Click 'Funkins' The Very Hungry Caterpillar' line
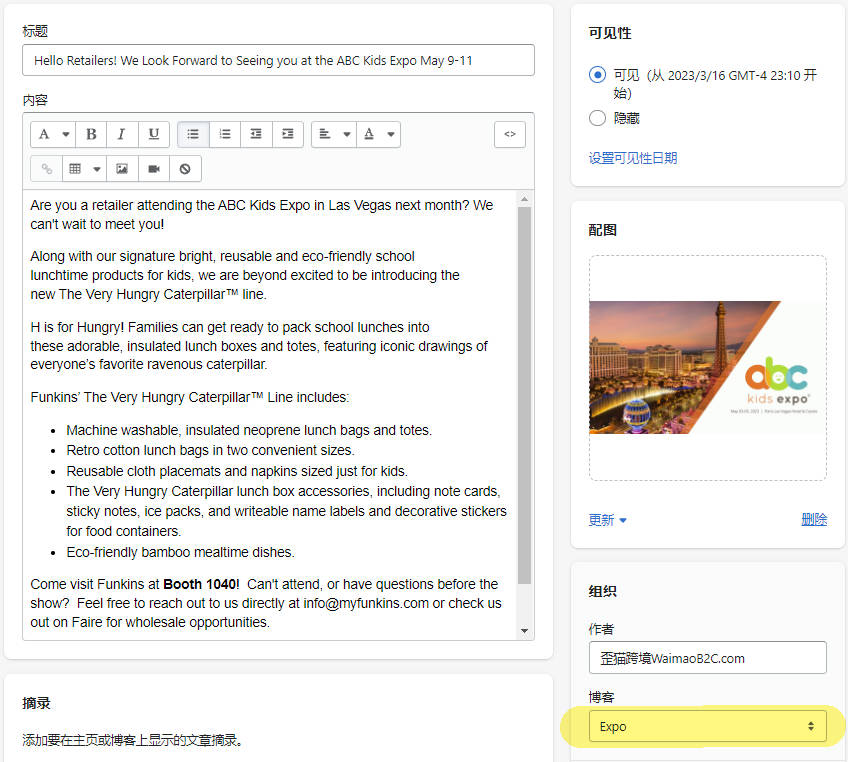The image size is (848, 762). coord(189,397)
